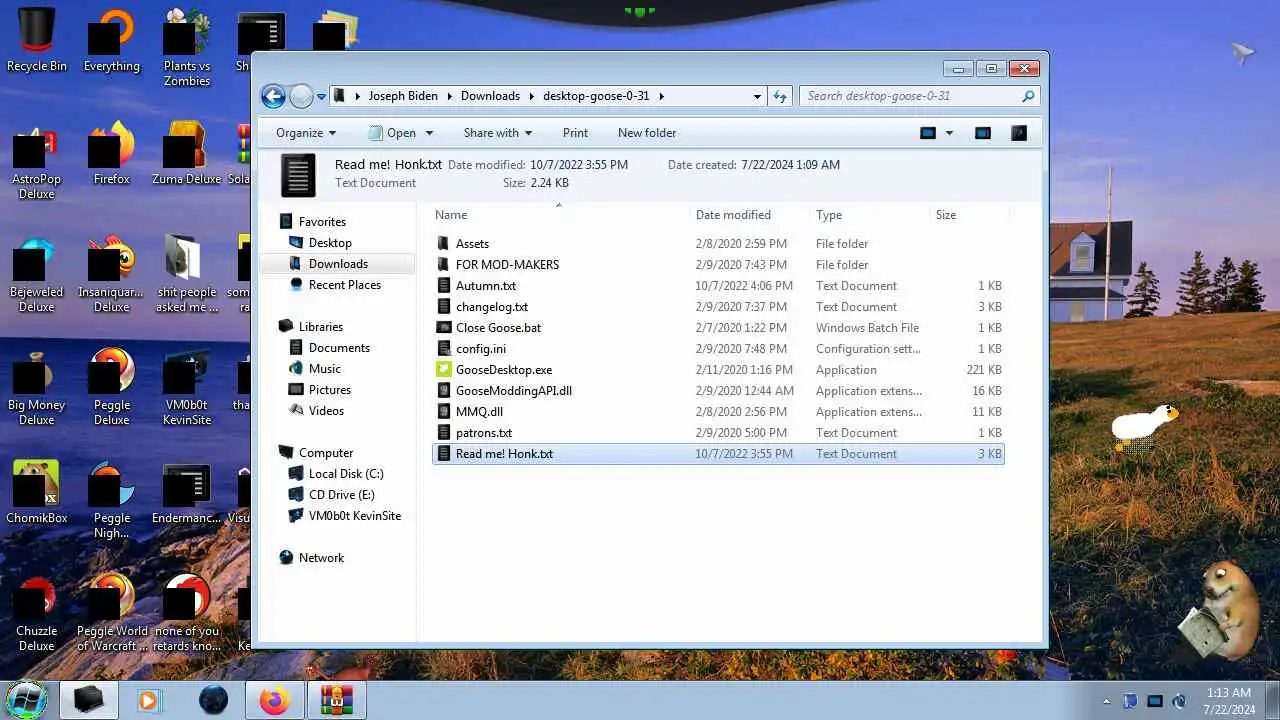1280x720 pixels.
Task: Show hidden tray icons arrow
Action: [1106, 701]
